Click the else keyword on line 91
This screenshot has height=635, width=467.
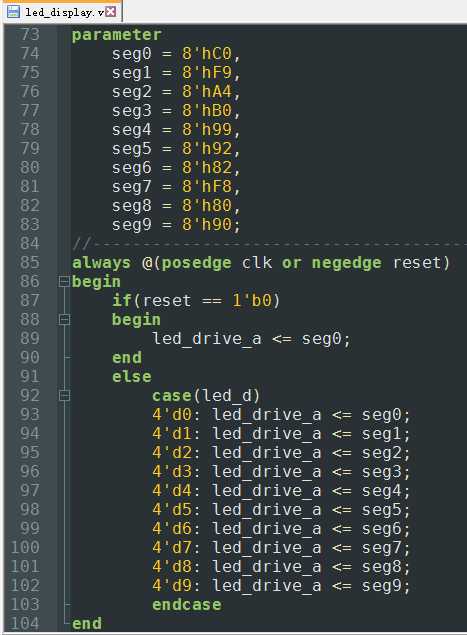pos(132,377)
